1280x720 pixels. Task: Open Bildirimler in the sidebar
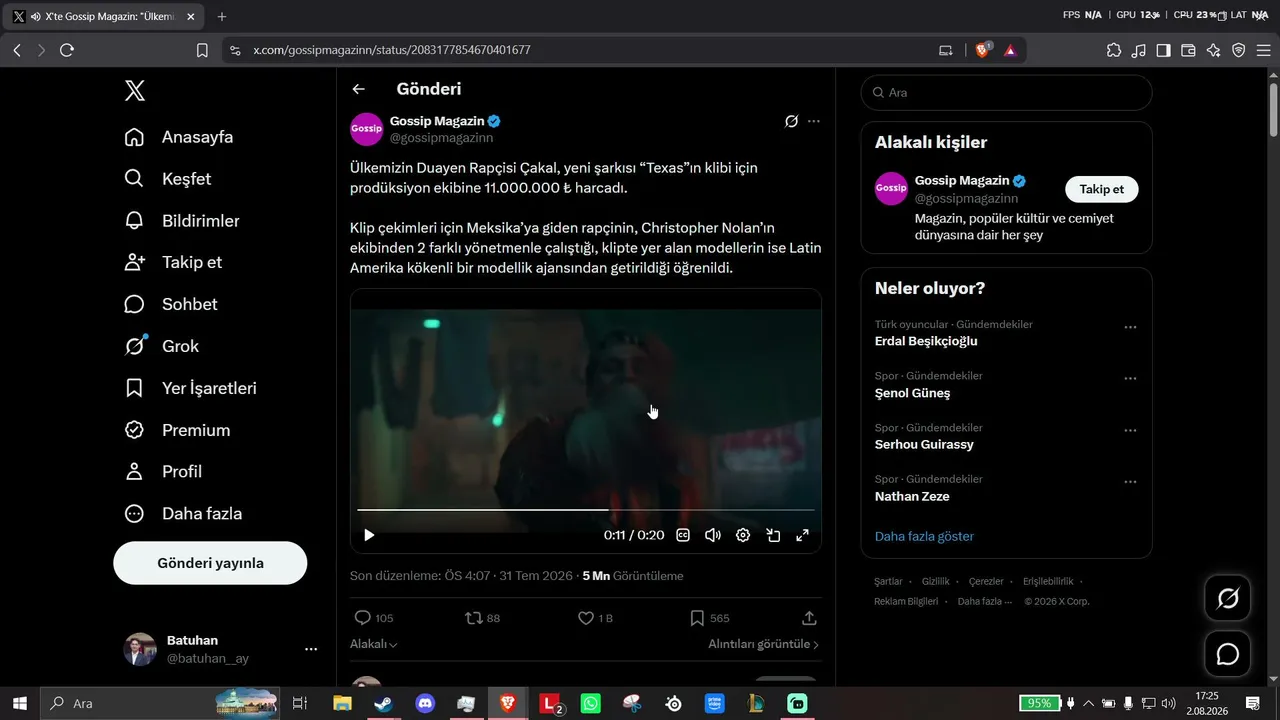pos(181,221)
